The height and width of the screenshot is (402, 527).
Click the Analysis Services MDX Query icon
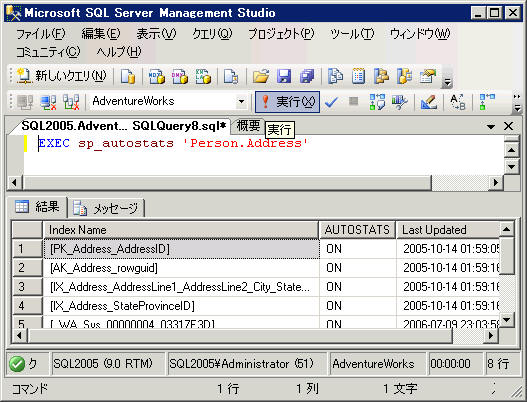[156, 76]
